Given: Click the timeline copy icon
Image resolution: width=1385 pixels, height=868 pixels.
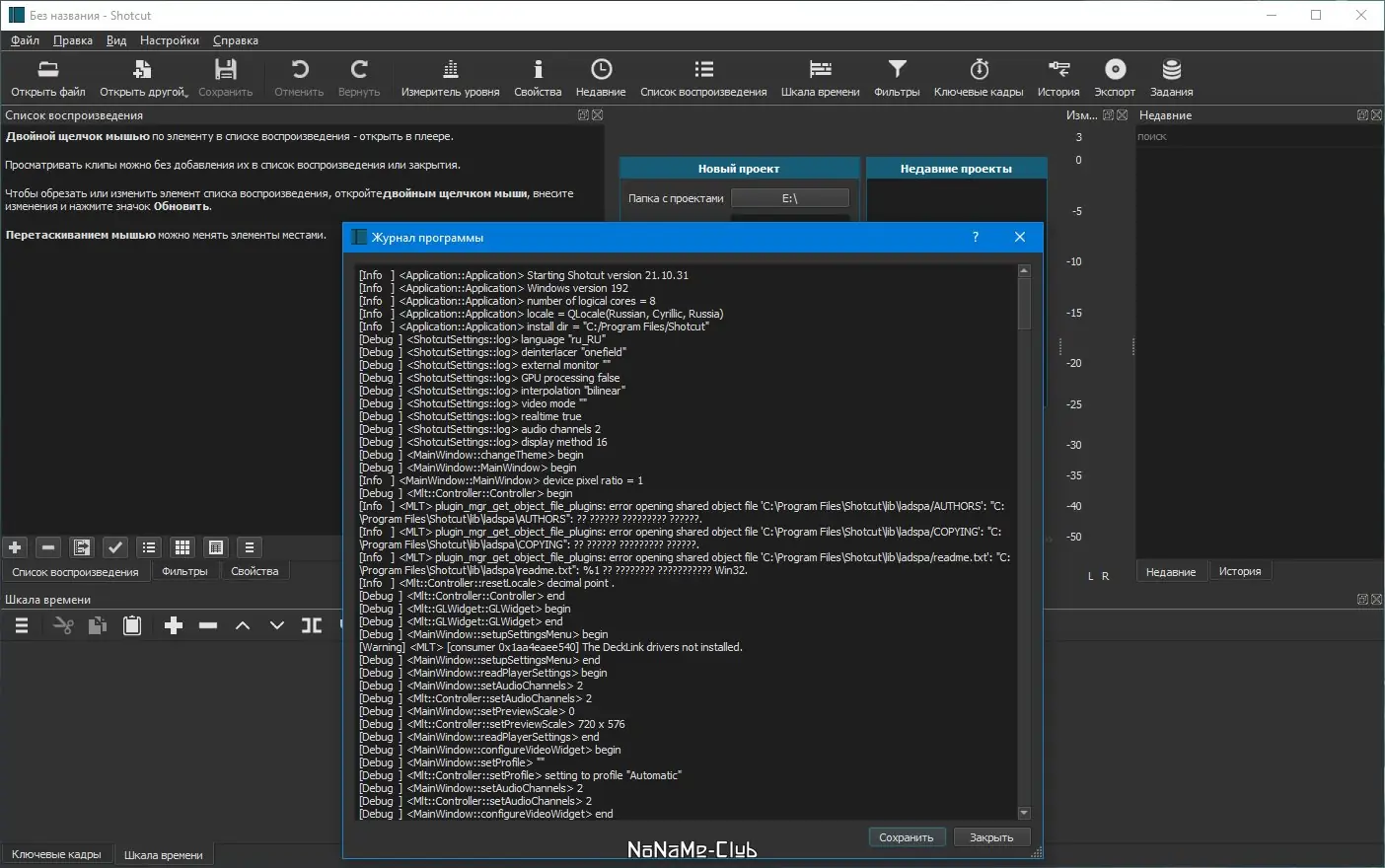Looking at the screenshot, I should [98, 625].
